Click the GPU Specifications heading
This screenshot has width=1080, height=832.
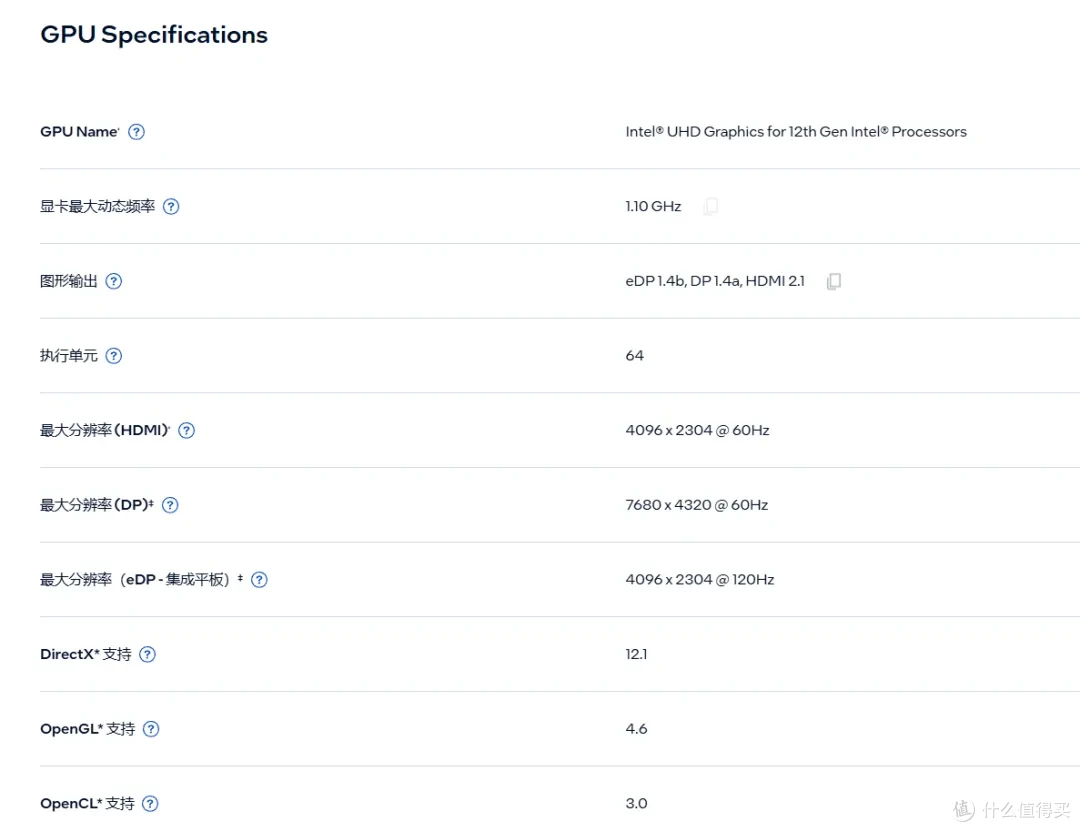(154, 34)
